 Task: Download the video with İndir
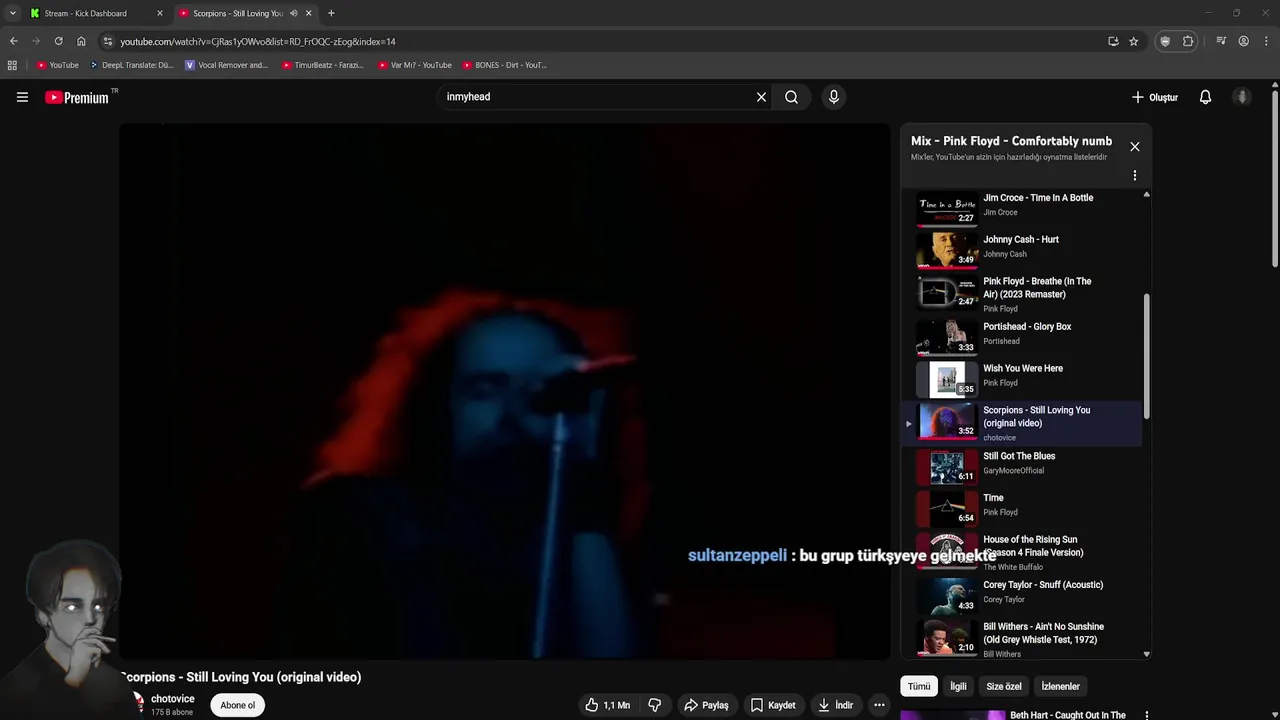coord(835,705)
